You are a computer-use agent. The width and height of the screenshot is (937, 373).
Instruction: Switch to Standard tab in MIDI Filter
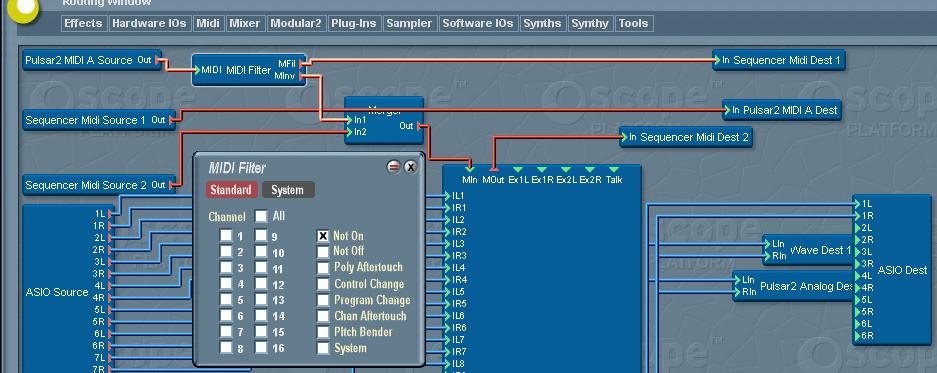(x=232, y=190)
